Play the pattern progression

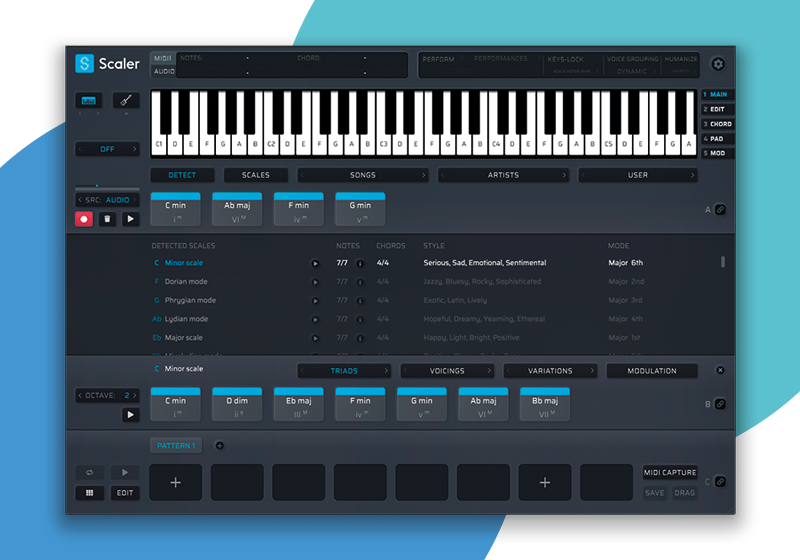coord(125,473)
